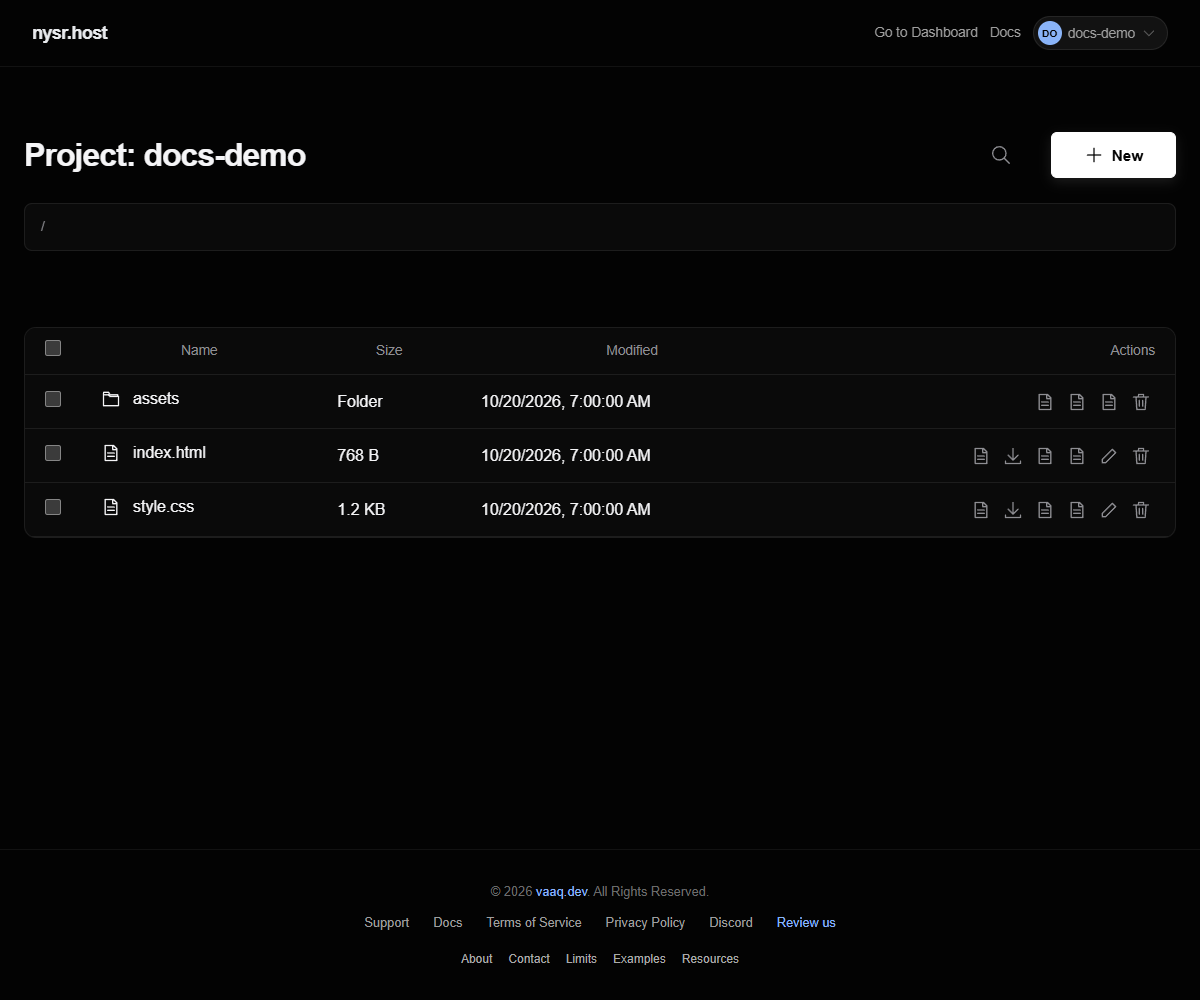1200x1000 pixels.
Task: Delete the assets folder with trash icon
Action: pos(1141,402)
